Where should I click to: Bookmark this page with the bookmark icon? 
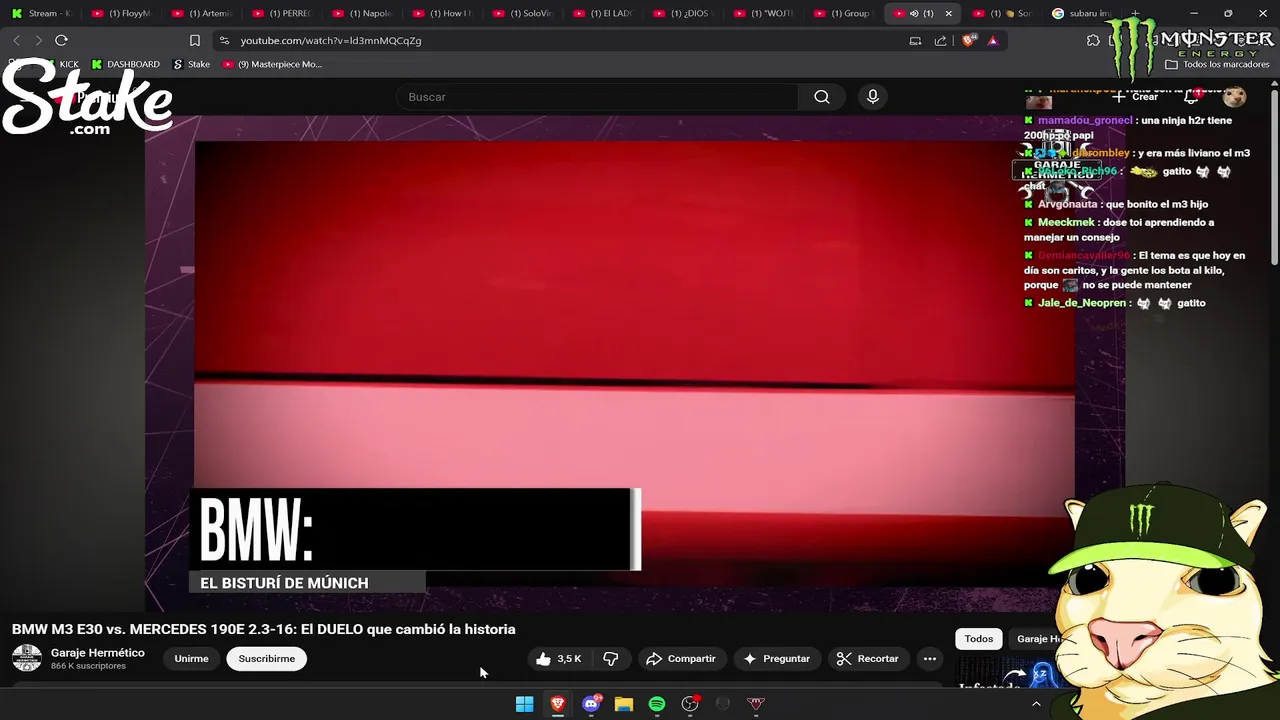(195, 41)
